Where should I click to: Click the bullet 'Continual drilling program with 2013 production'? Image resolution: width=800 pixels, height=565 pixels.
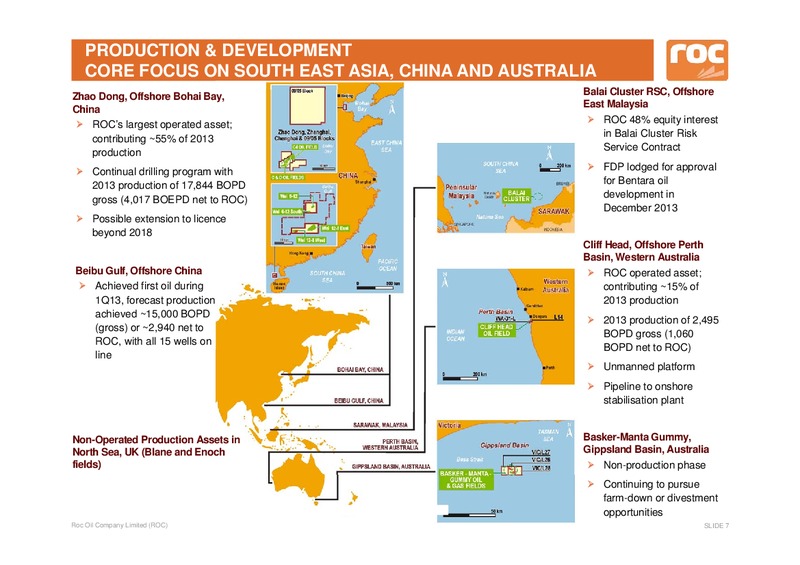click(x=169, y=185)
